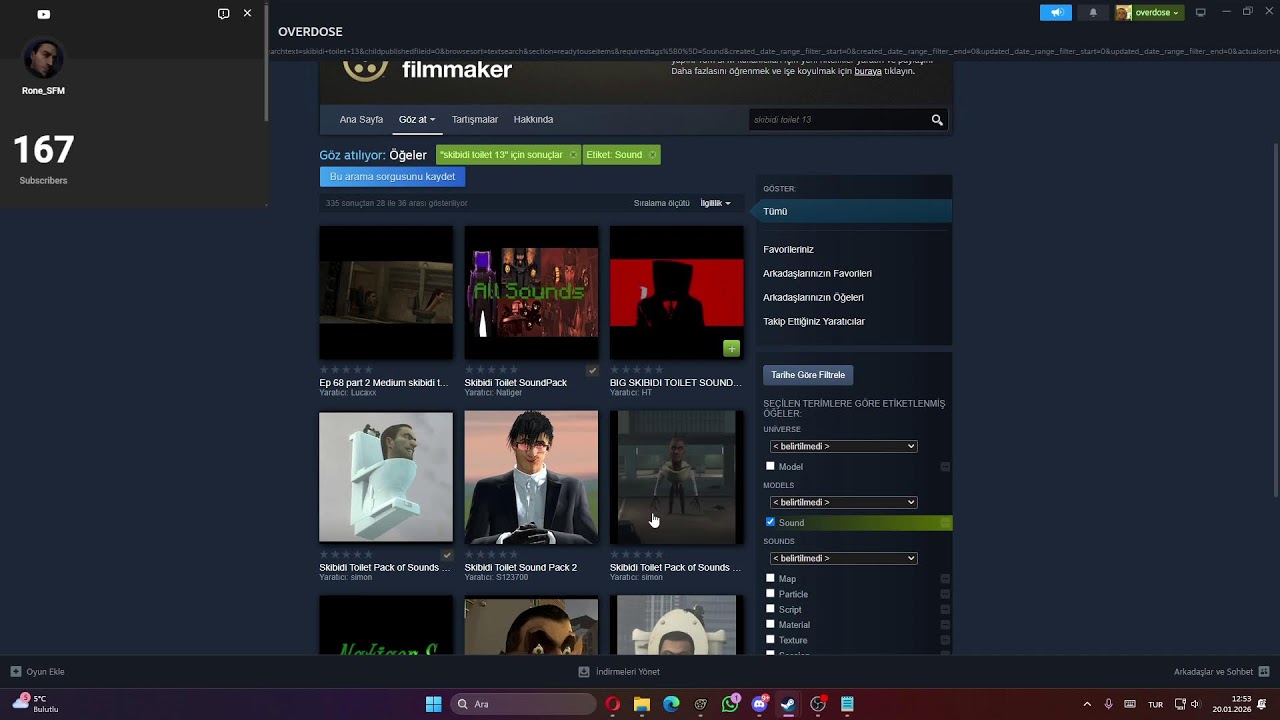Click the 'buraya' link
The height and width of the screenshot is (720, 1280).
pyautogui.click(x=868, y=71)
